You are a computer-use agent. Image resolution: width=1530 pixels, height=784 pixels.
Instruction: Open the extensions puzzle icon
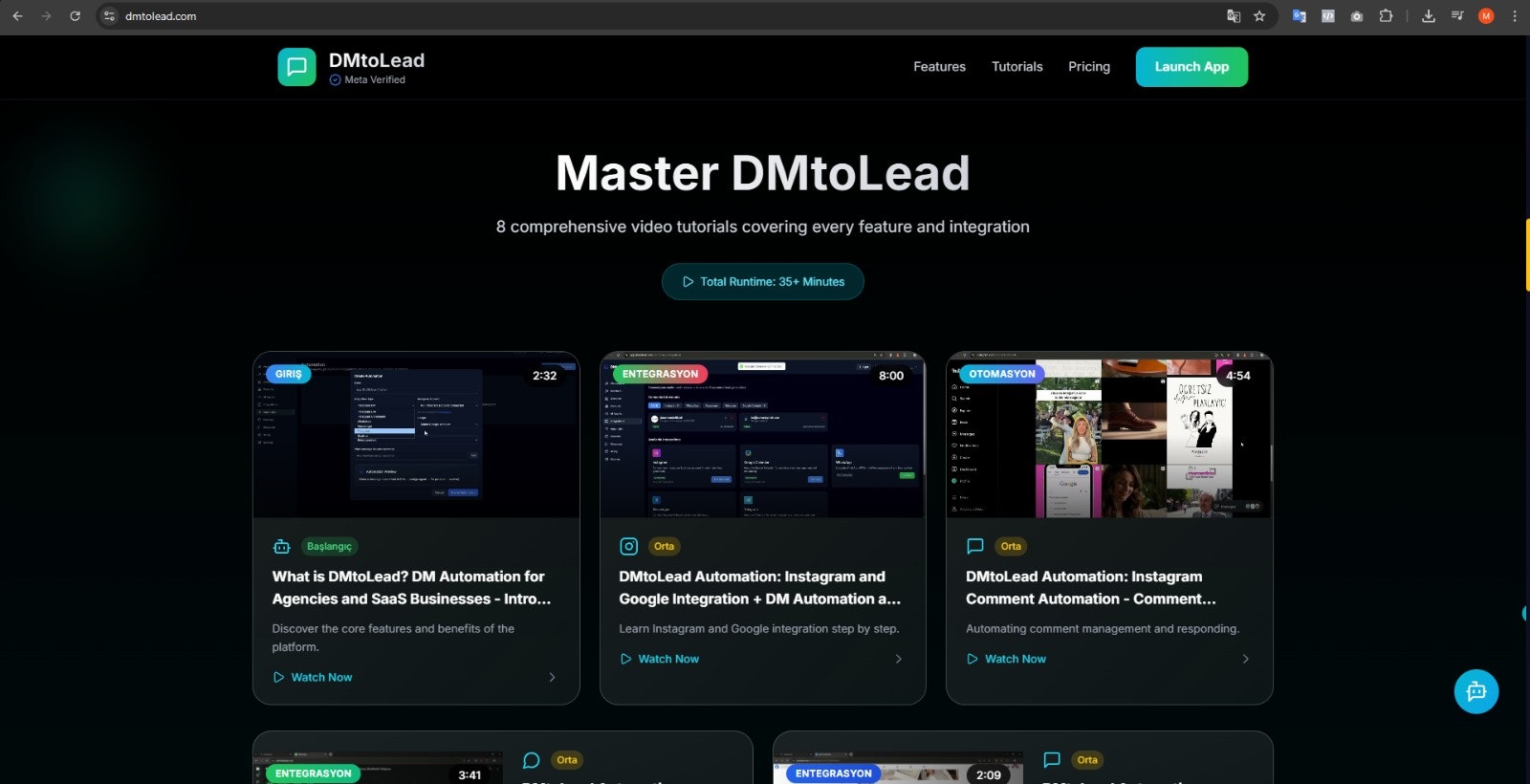[x=1386, y=16]
